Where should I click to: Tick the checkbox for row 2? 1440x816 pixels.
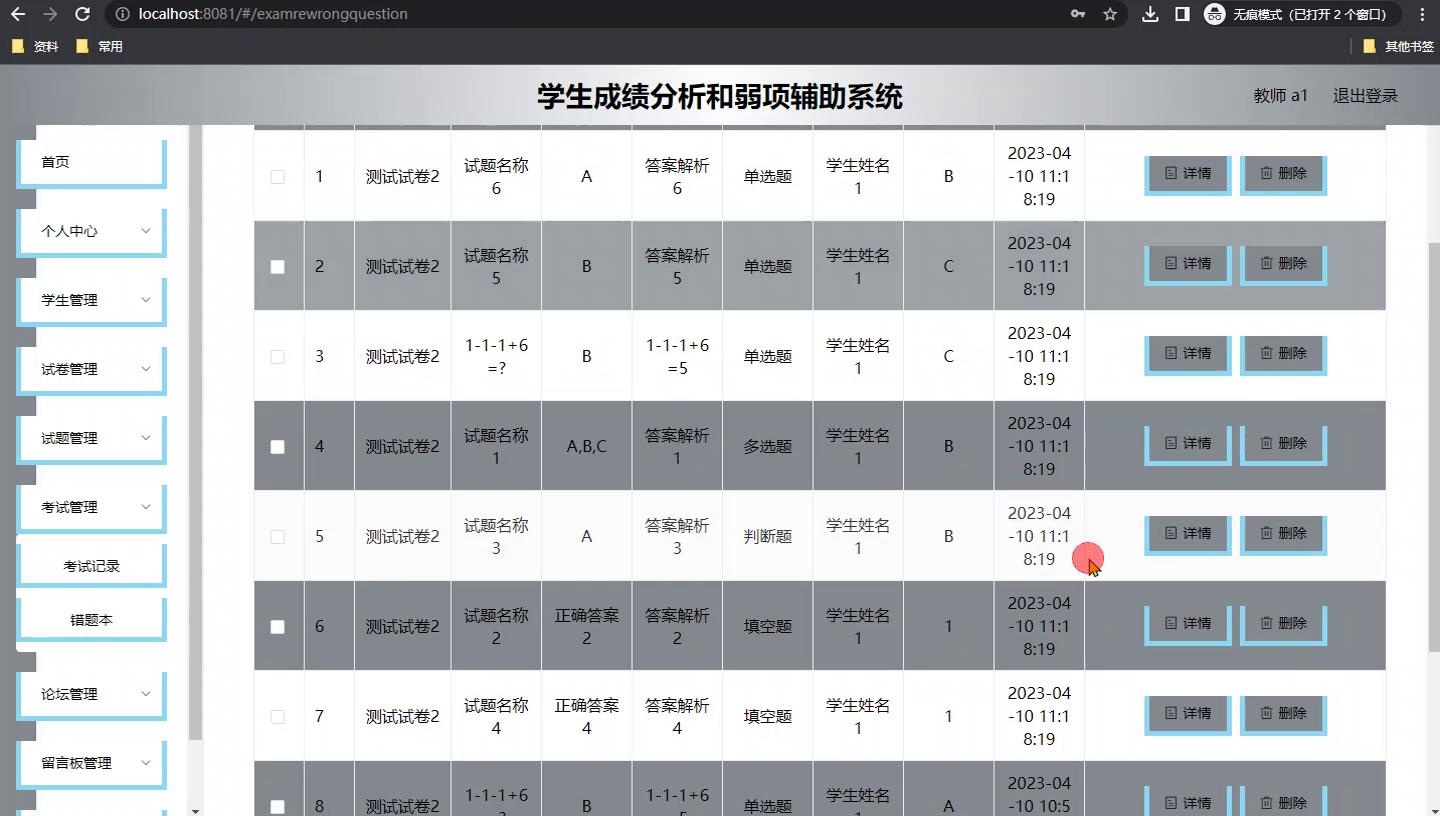[x=277, y=267]
